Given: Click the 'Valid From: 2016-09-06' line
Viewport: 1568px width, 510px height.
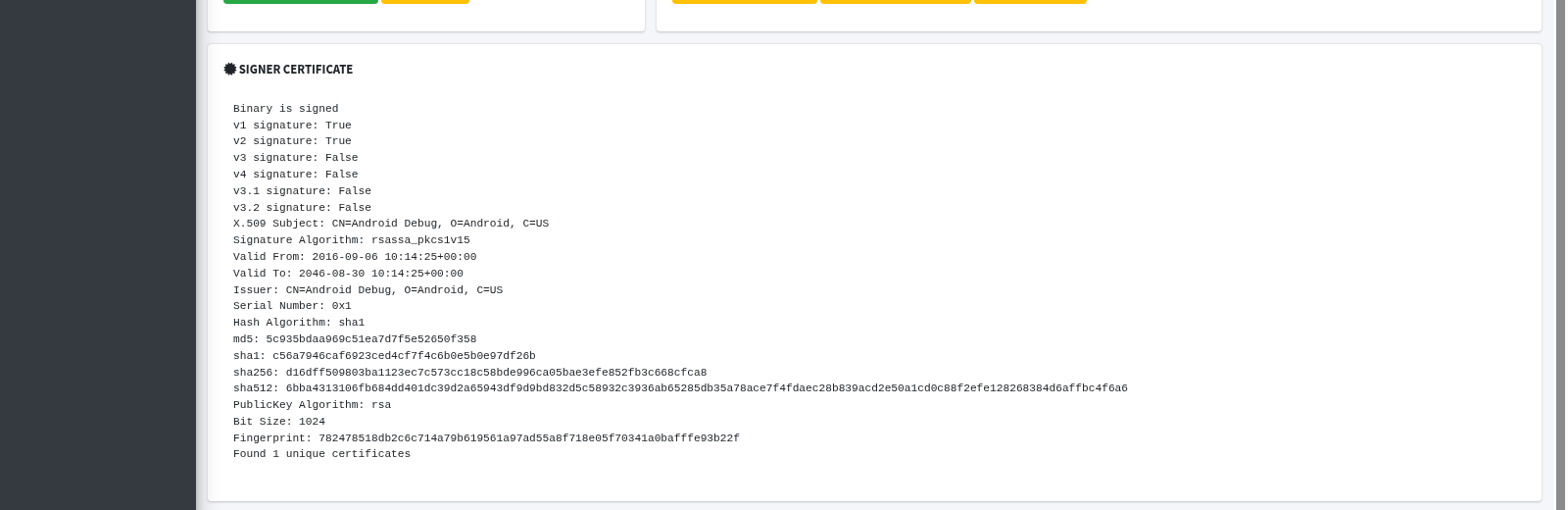Looking at the screenshot, I should 355,257.
